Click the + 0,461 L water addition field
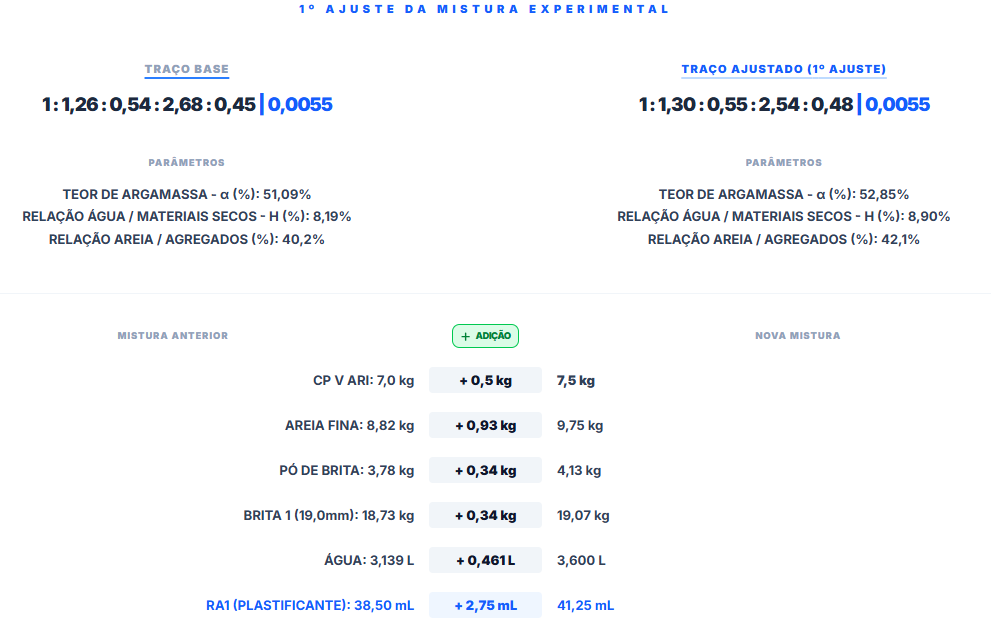 click(485, 561)
